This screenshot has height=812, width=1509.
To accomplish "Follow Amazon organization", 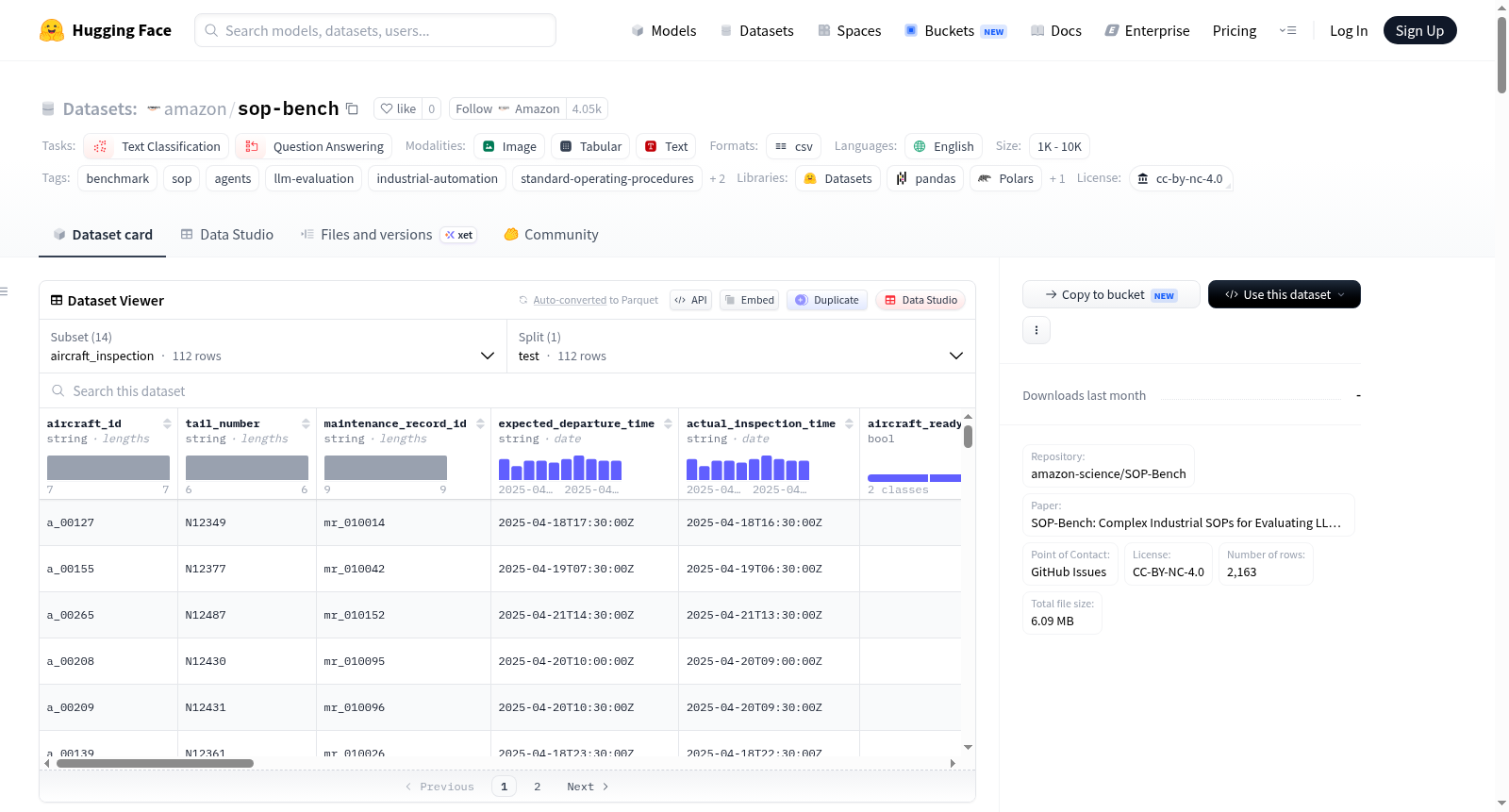I will (507, 108).
